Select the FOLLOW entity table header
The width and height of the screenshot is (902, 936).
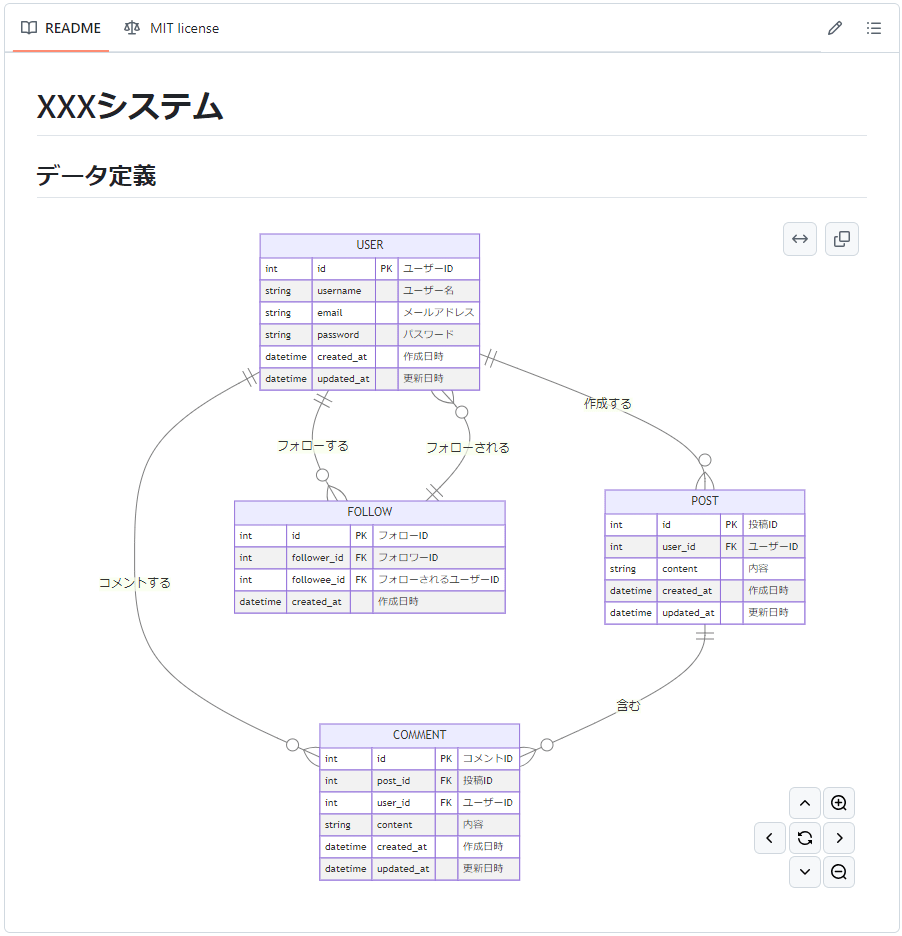(x=369, y=512)
